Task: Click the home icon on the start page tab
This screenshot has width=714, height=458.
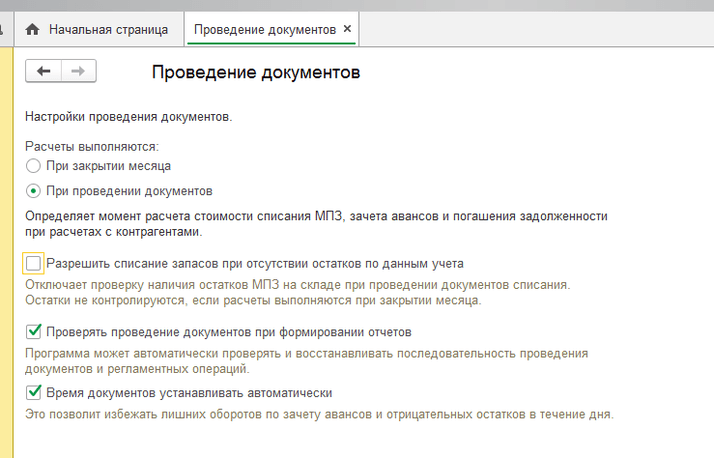Action: click(32, 30)
